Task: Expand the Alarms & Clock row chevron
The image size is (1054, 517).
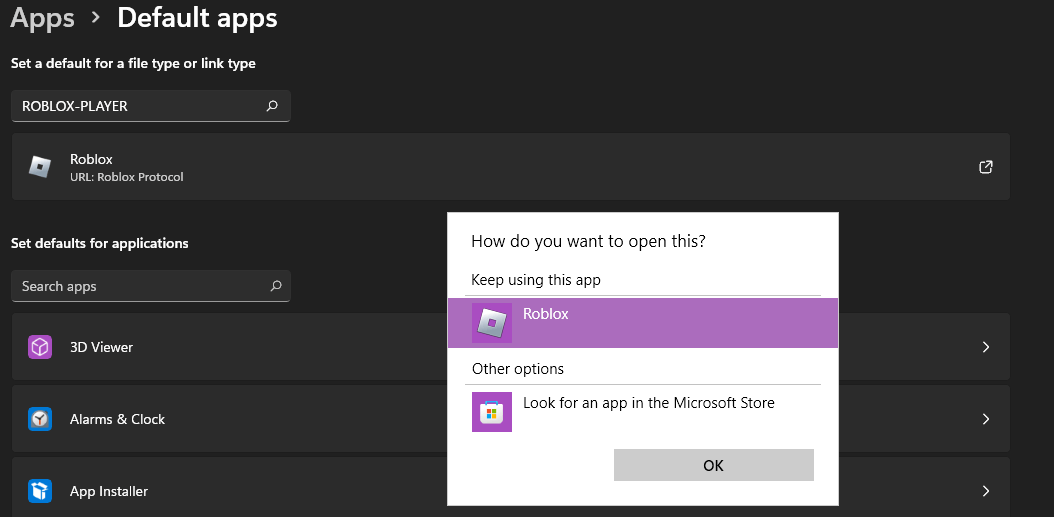Action: [985, 419]
